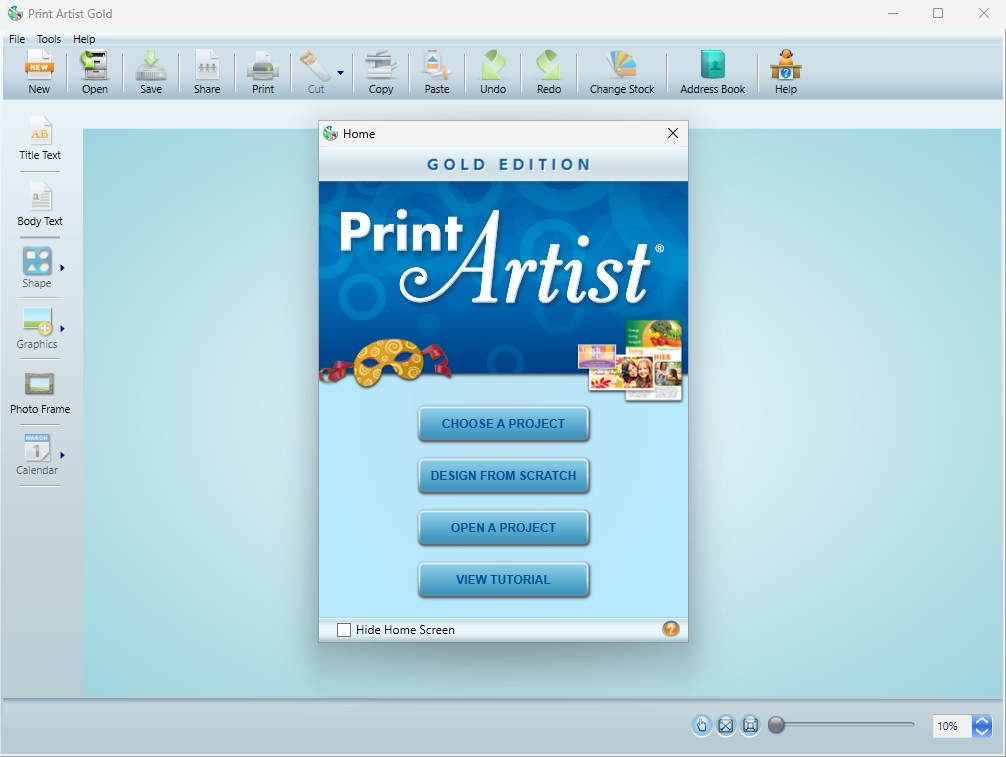Select the Photo Frame tool
Viewport: 1006px width, 757px height.
[x=40, y=392]
